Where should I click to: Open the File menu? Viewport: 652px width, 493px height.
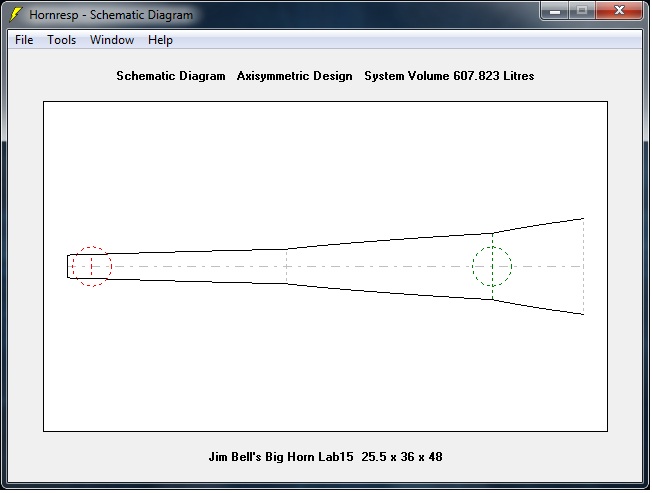(x=24, y=40)
